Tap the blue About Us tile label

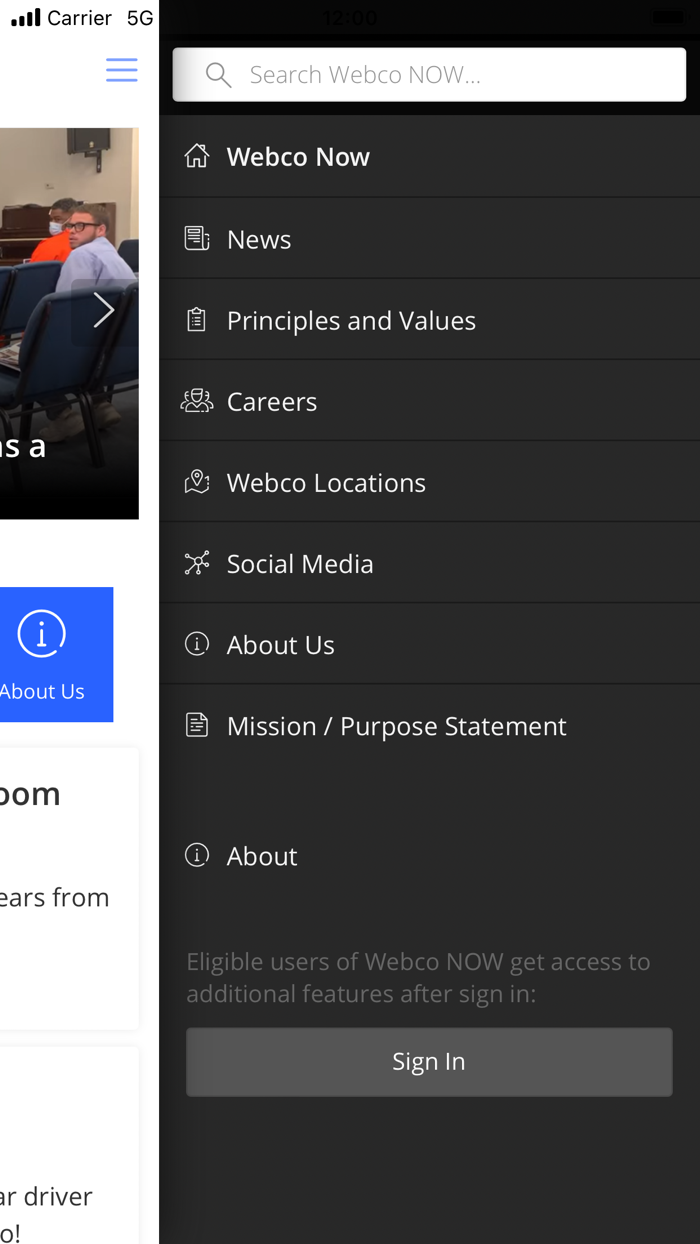(42, 691)
